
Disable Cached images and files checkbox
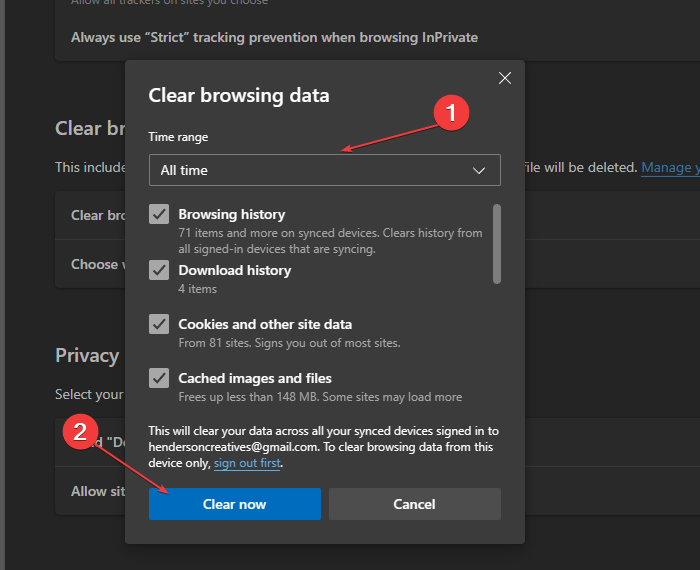(159, 378)
